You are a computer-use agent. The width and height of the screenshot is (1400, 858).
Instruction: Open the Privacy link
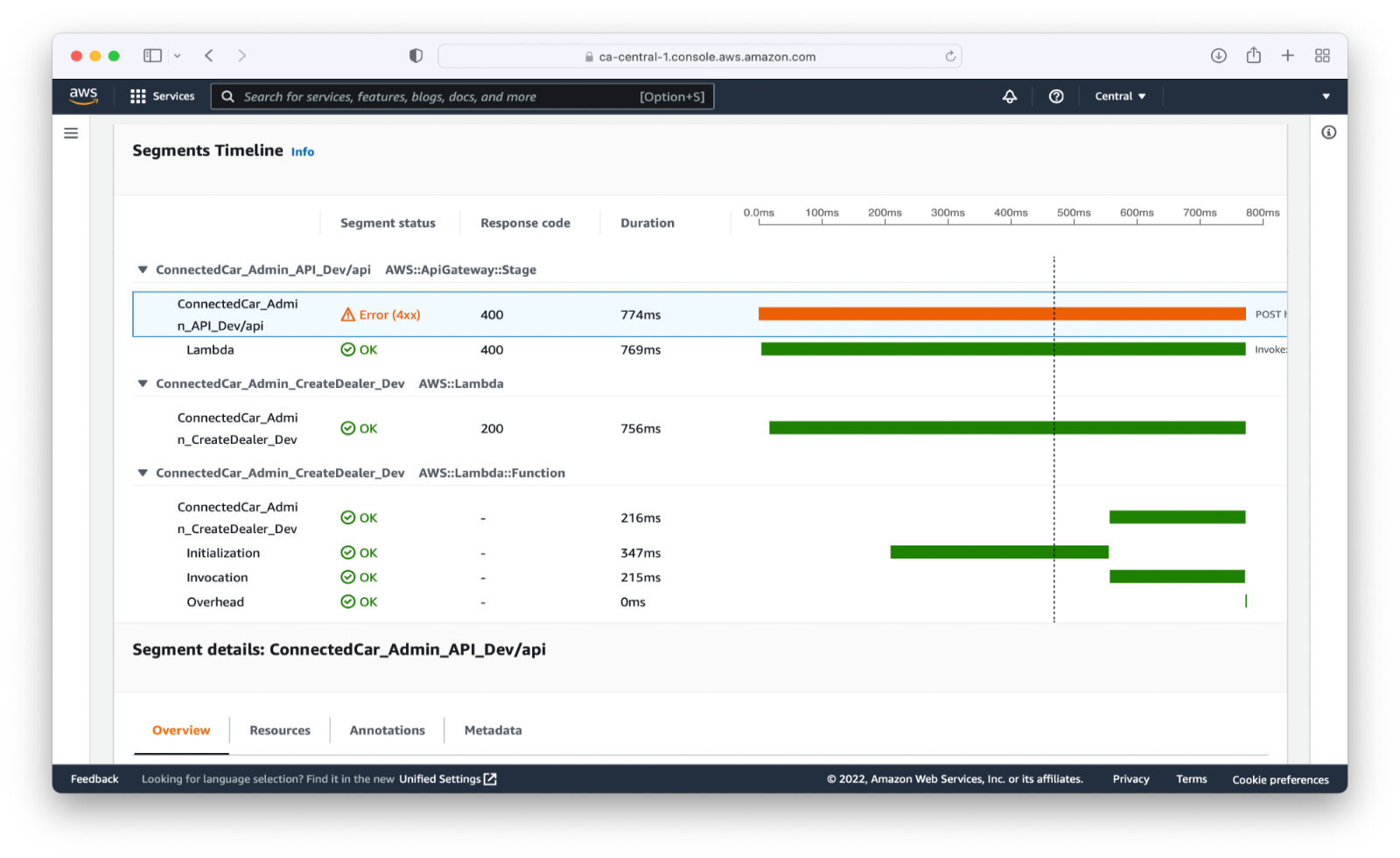[1131, 779]
